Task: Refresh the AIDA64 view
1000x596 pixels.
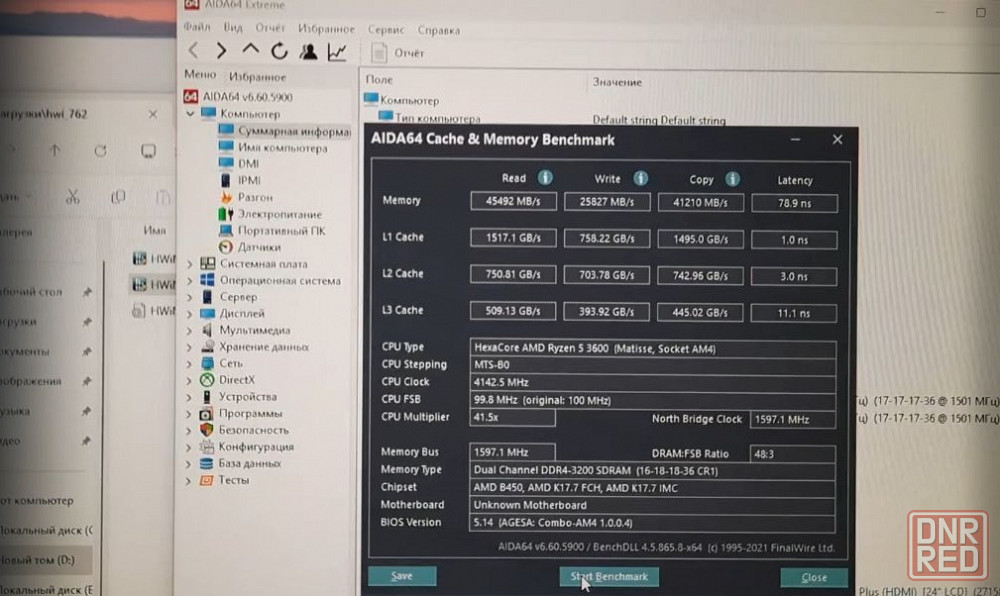Action: tap(279, 51)
